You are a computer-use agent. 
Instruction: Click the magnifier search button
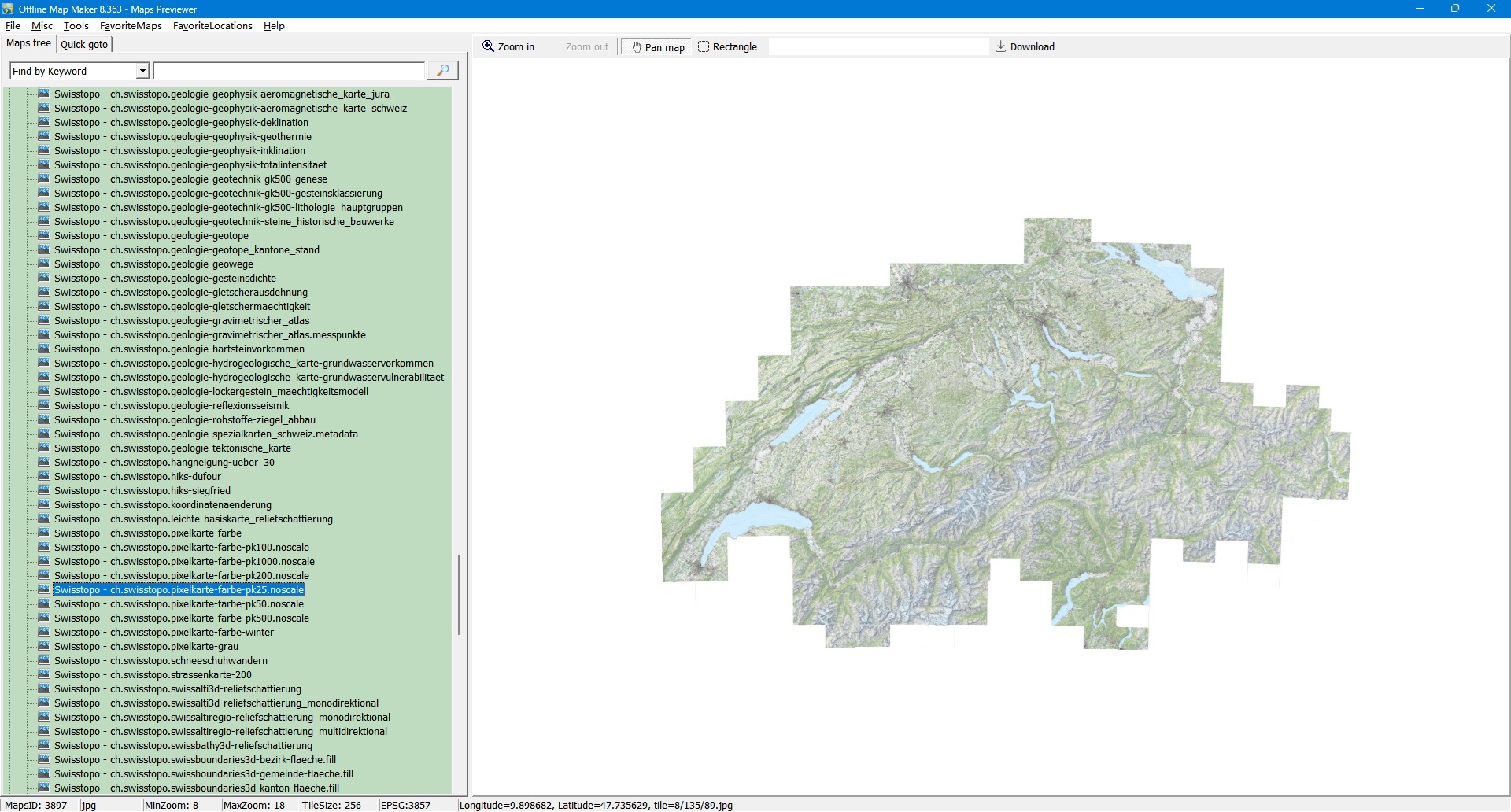442,71
